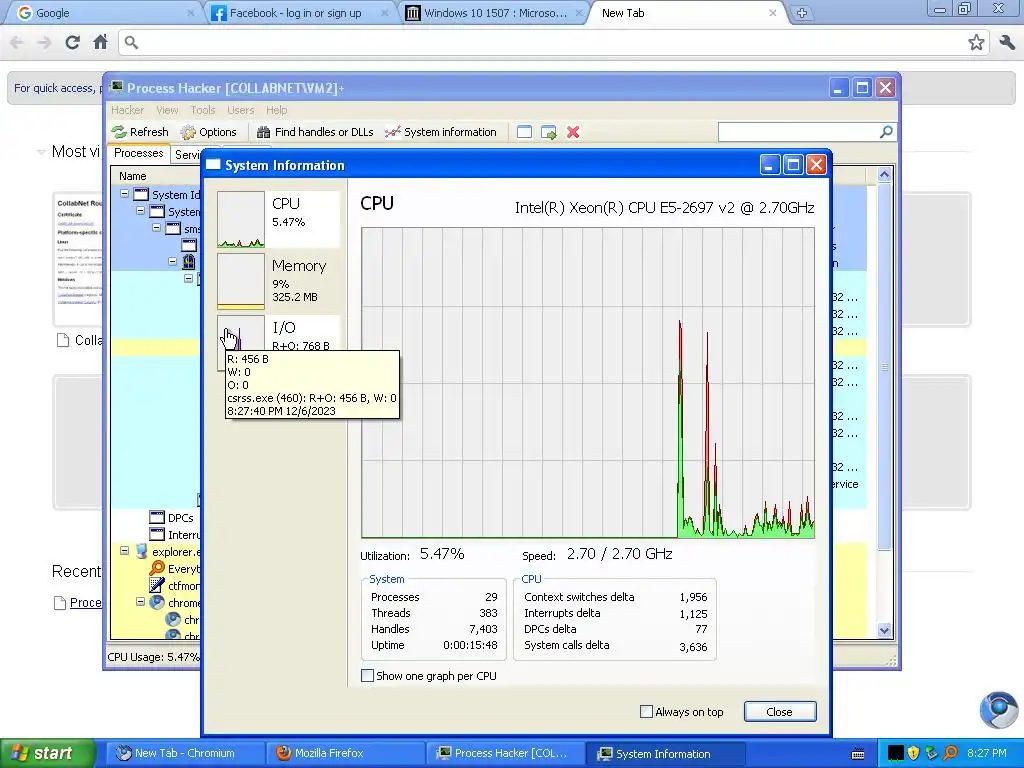Click Chromium home icon
The width and height of the screenshot is (1024, 768).
pyautogui.click(x=100, y=42)
